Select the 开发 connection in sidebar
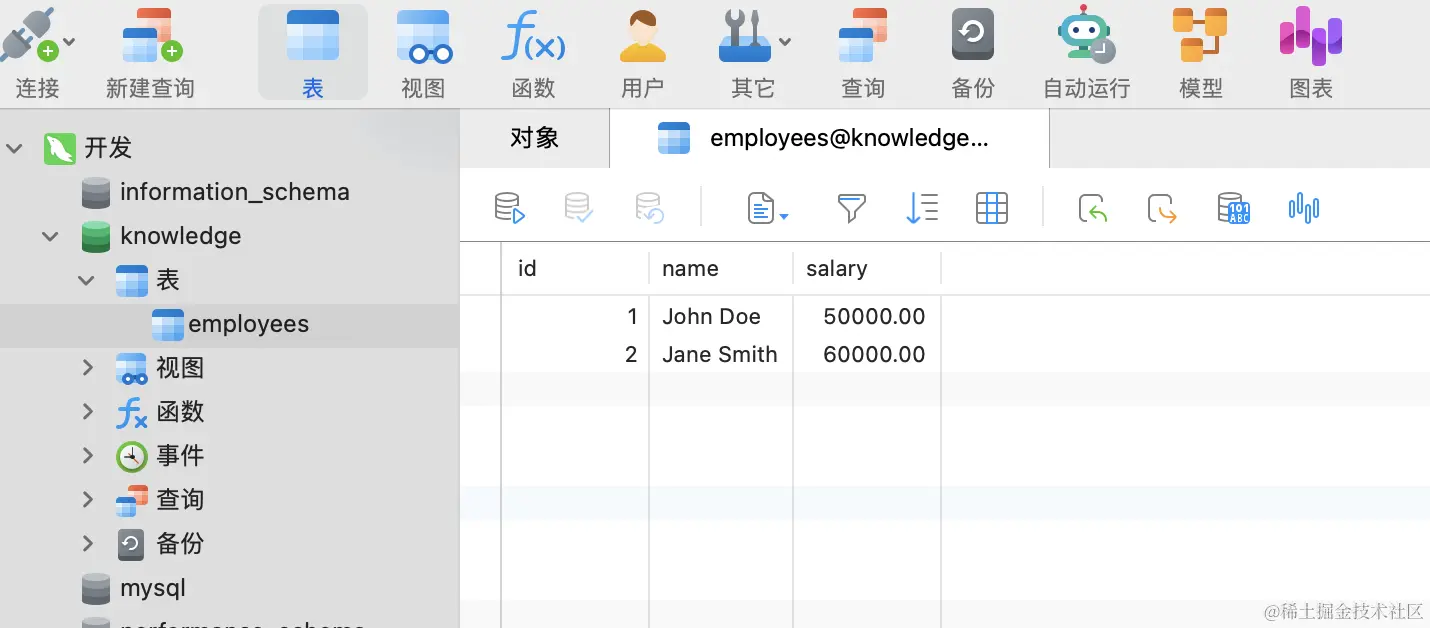Image resolution: width=1430 pixels, height=628 pixels. [x=108, y=148]
